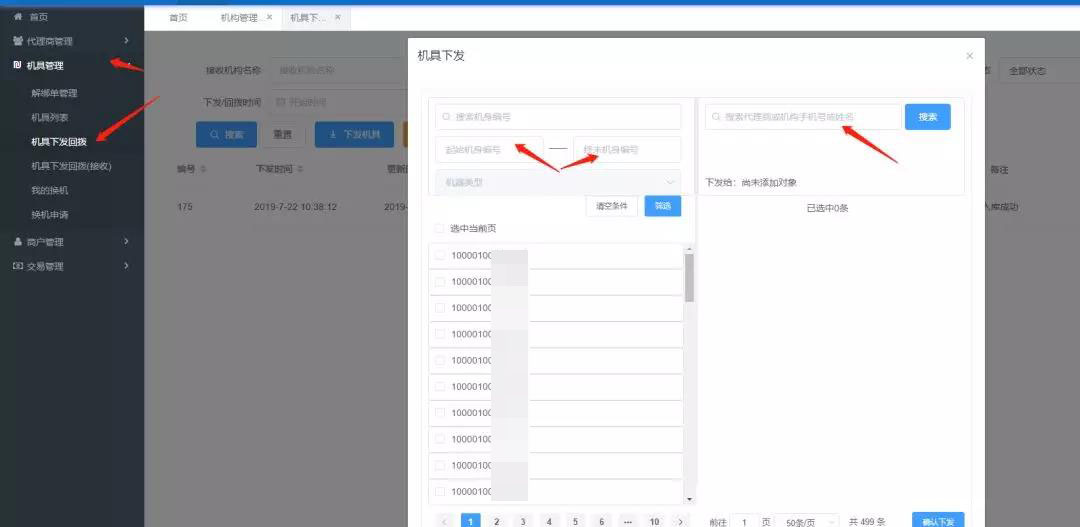Image resolution: width=1080 pixels, height=527 pixels.
Task: Click the 机具管理 sidebar menu icon
Action: pyautogui.click(x=18, y=65)
